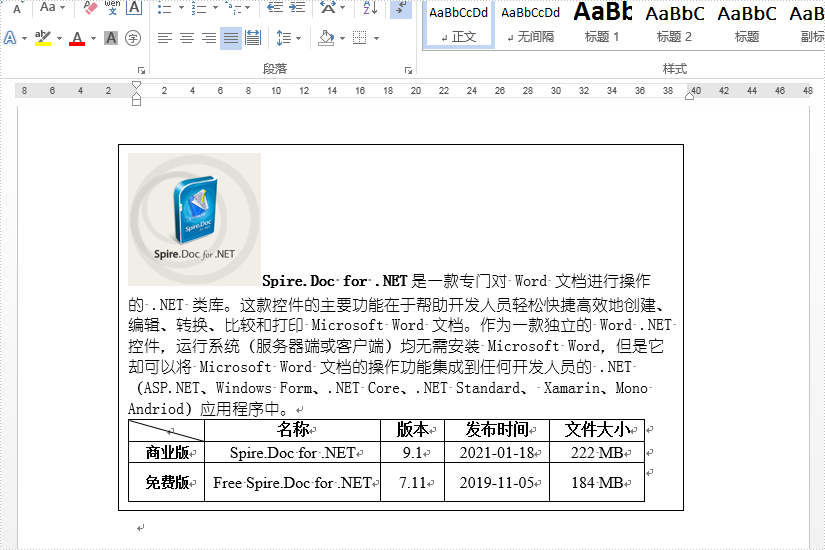Click the row label '免费版'
This screenshot has height=550, width=825.
click(167, 482)
